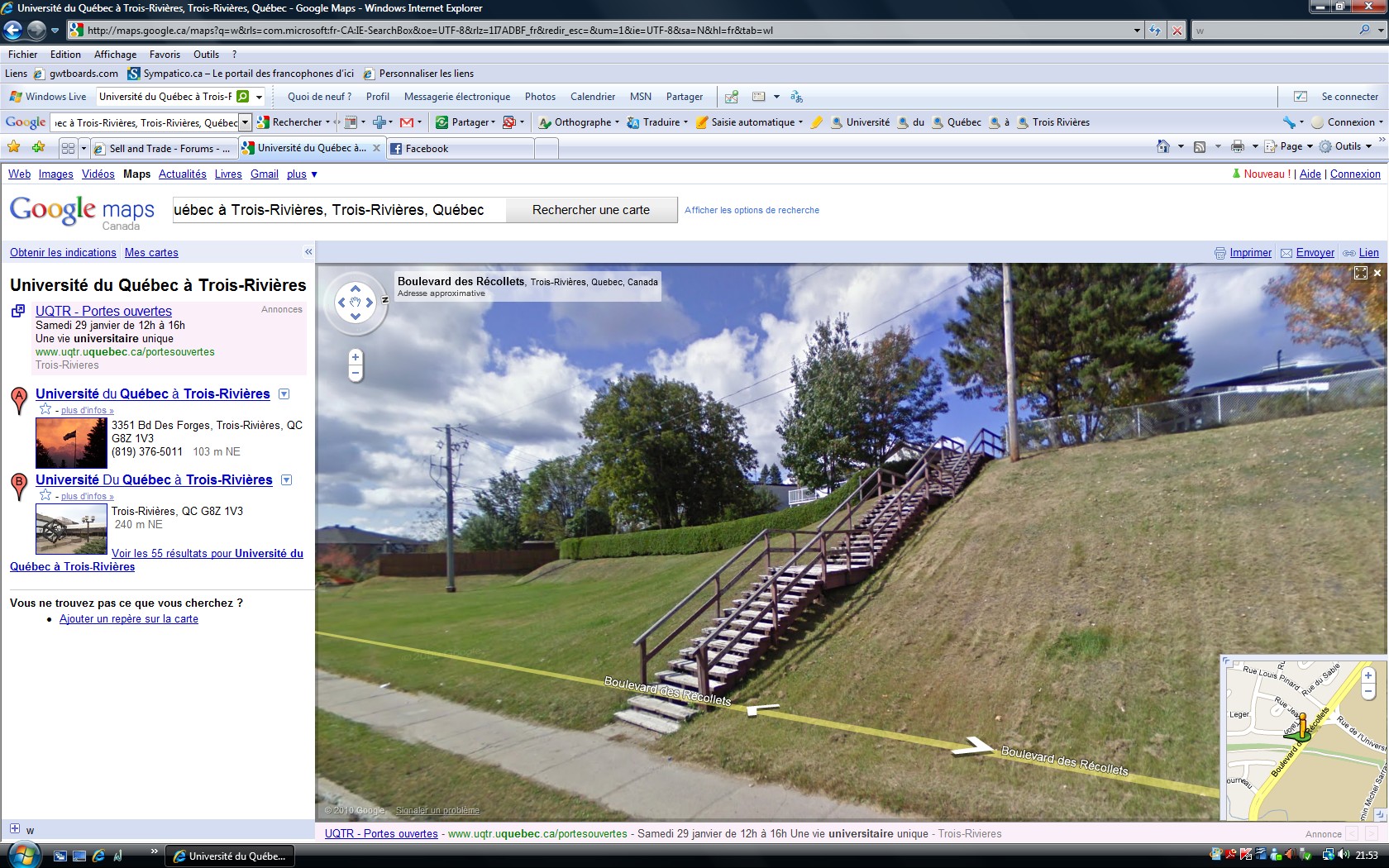Click the Imprimer link
This screenshot has width=1389, height=868.
click(x=1250, y=253)
